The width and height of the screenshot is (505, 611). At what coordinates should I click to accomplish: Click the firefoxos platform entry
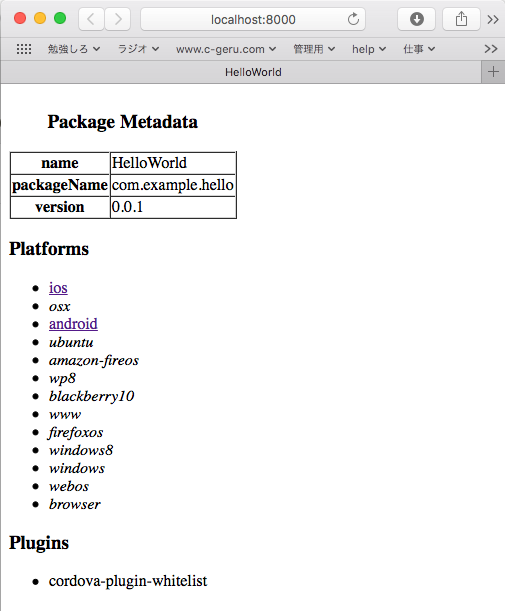tap(76, 432)
